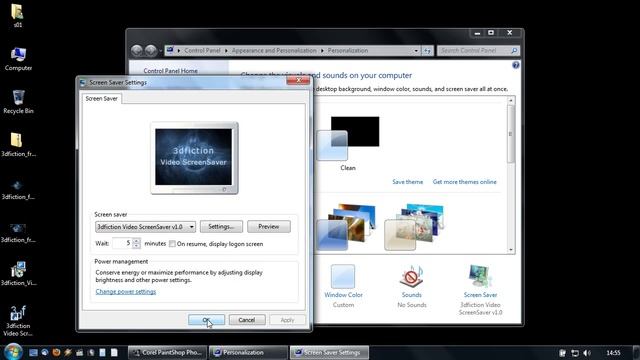Click the Preview button
640x360 pixels.
[x=269, y=227]
